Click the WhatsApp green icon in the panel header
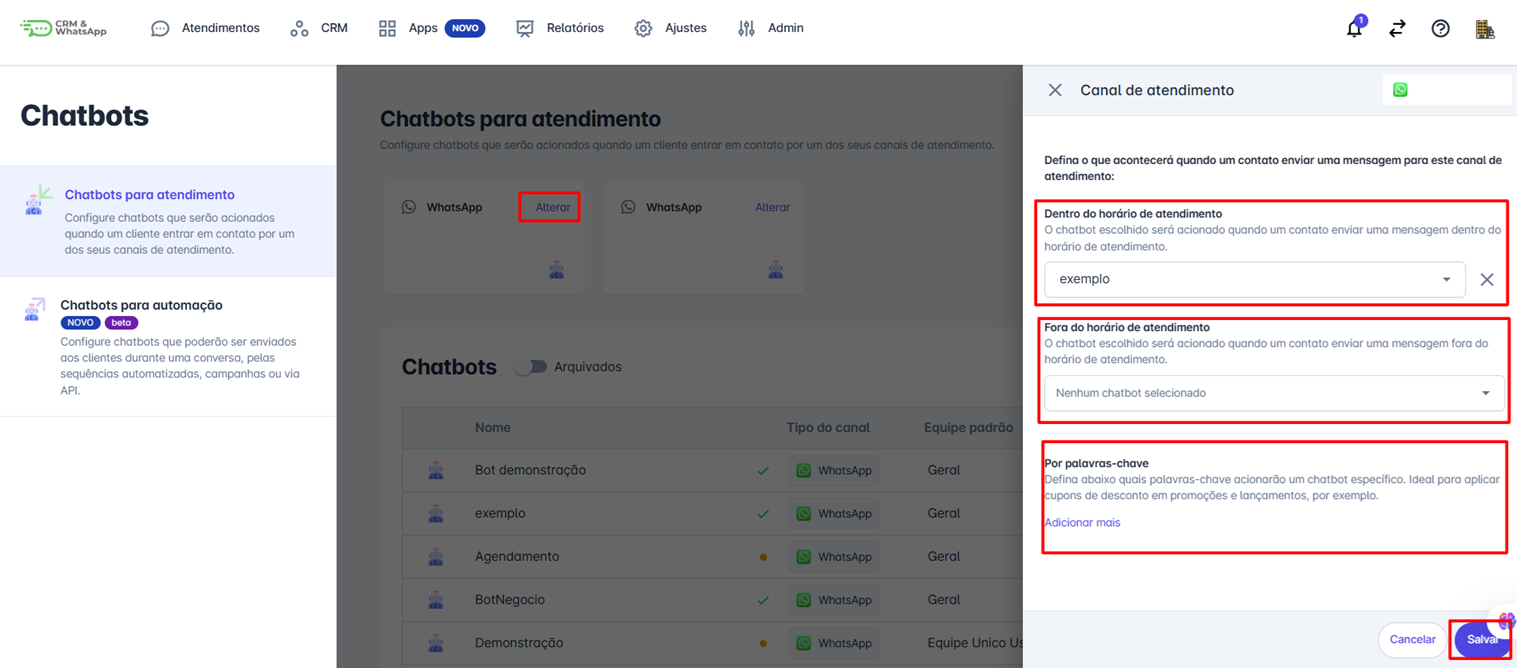Image resolution: width=1517 pixels, height=668 pixels. tap(1399, 89)
